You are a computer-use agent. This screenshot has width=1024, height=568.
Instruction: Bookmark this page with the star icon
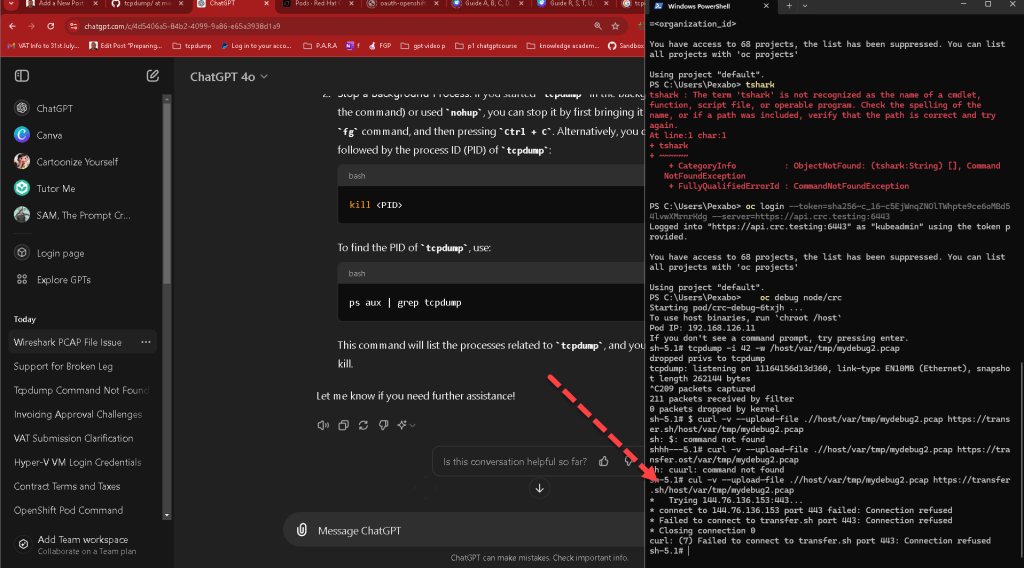click(x=615, y=26)
